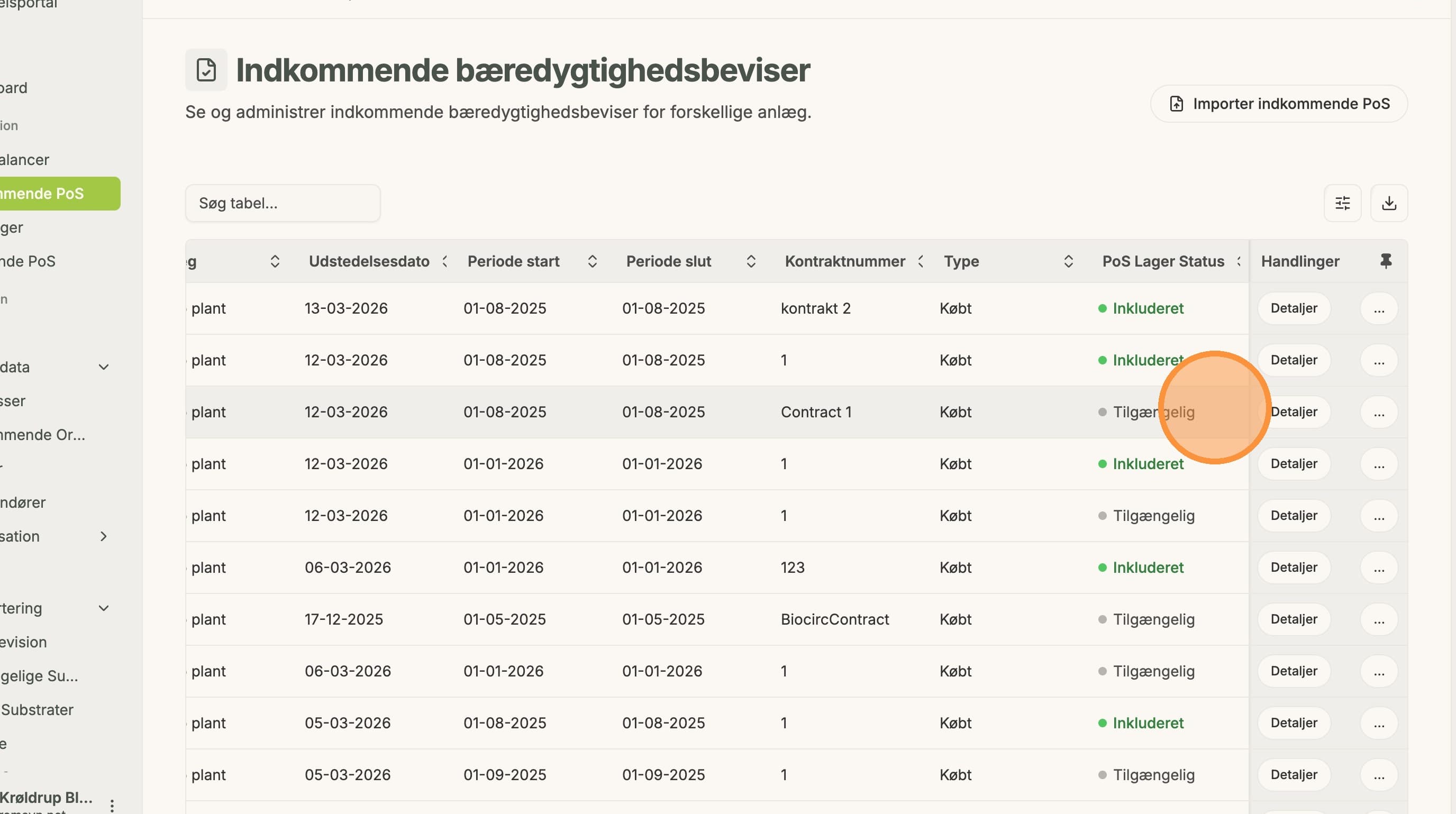1456x814 pixels.
Task: Click Inkluderet status in kontrakt 2 row
Action: [1141, 308]
